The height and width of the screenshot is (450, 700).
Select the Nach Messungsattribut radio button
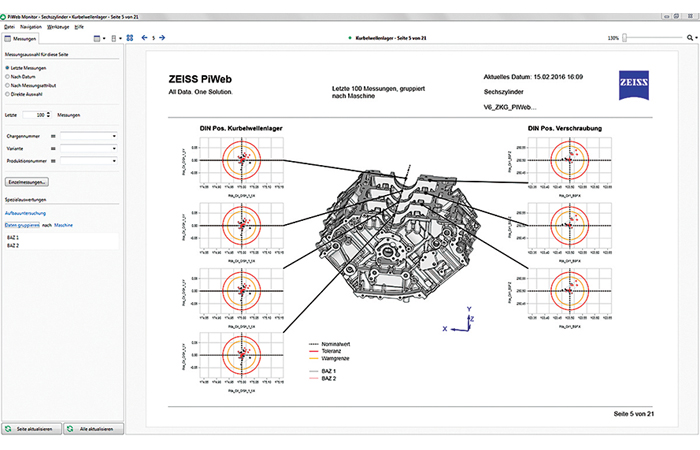point(7,85)
